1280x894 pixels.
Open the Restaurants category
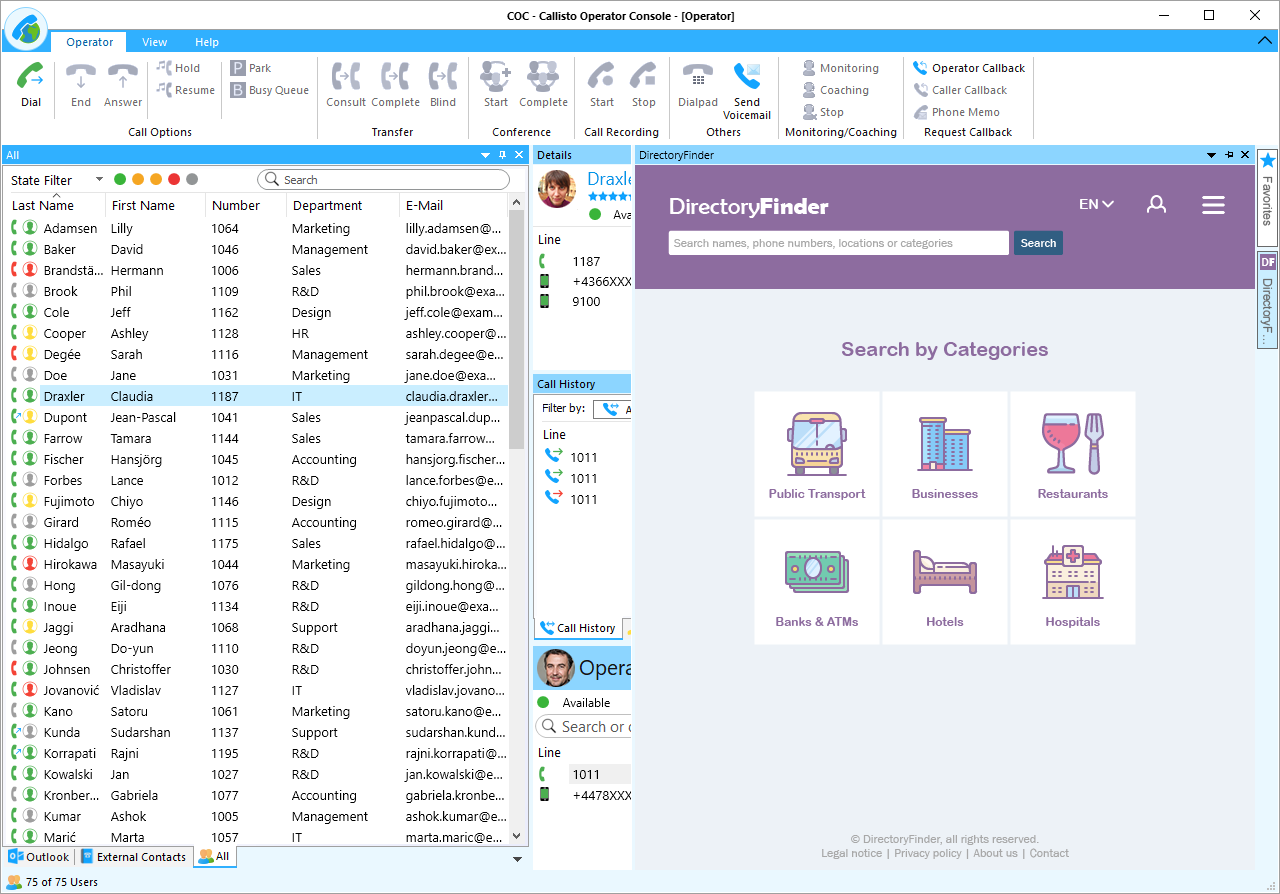(1073, 454)
